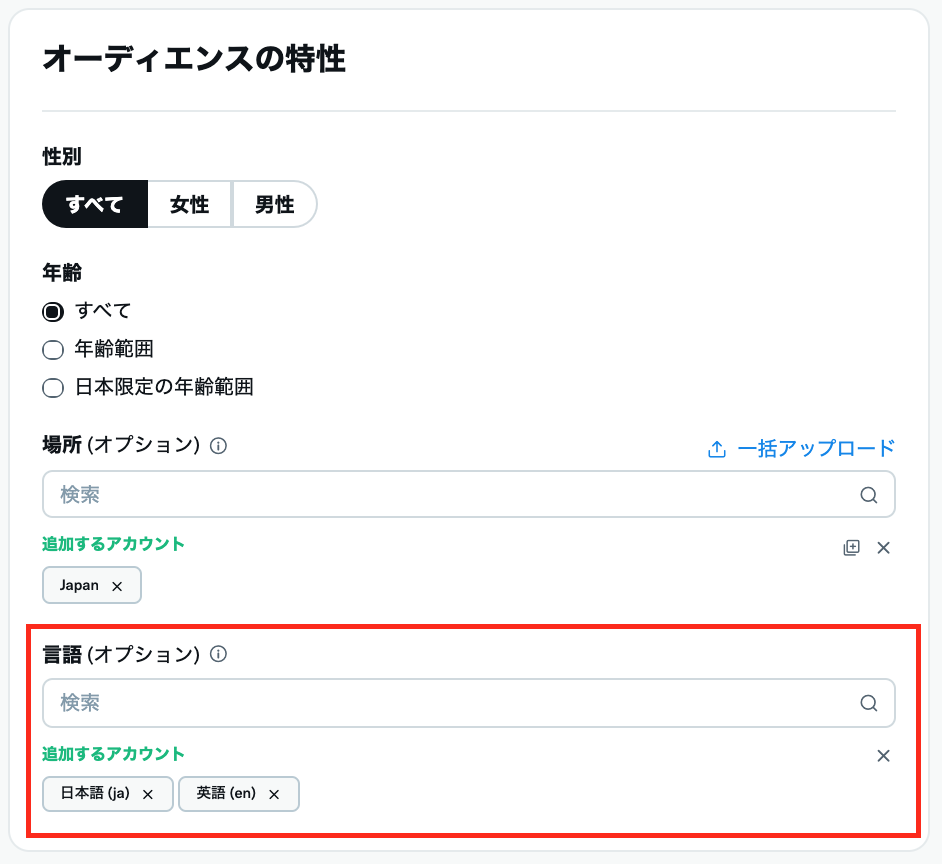This screenshot has width=942, height=864.
Task: Remove the Japan location tag
Action: tap(117, 586)
